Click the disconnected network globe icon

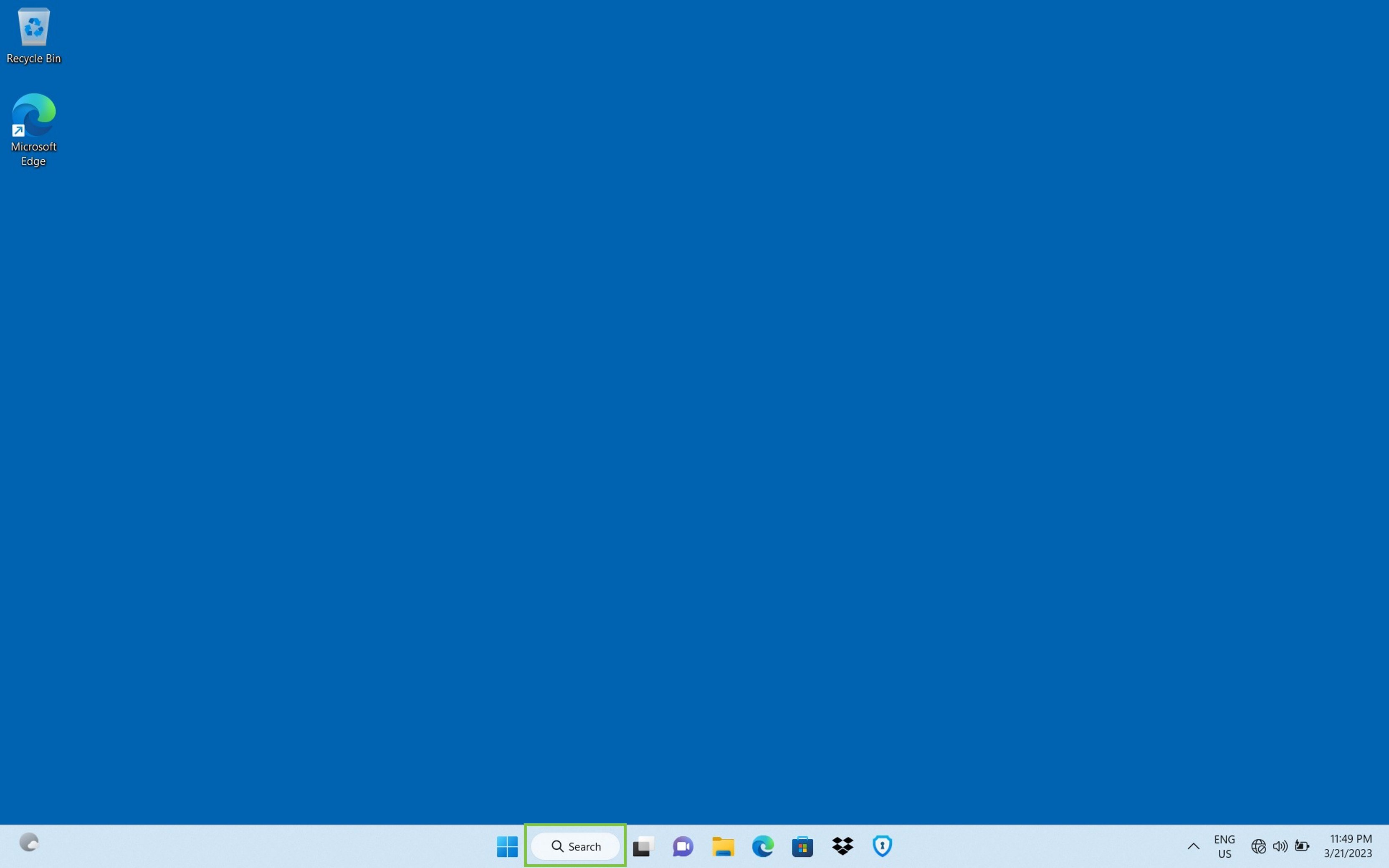pos(1258,846)
